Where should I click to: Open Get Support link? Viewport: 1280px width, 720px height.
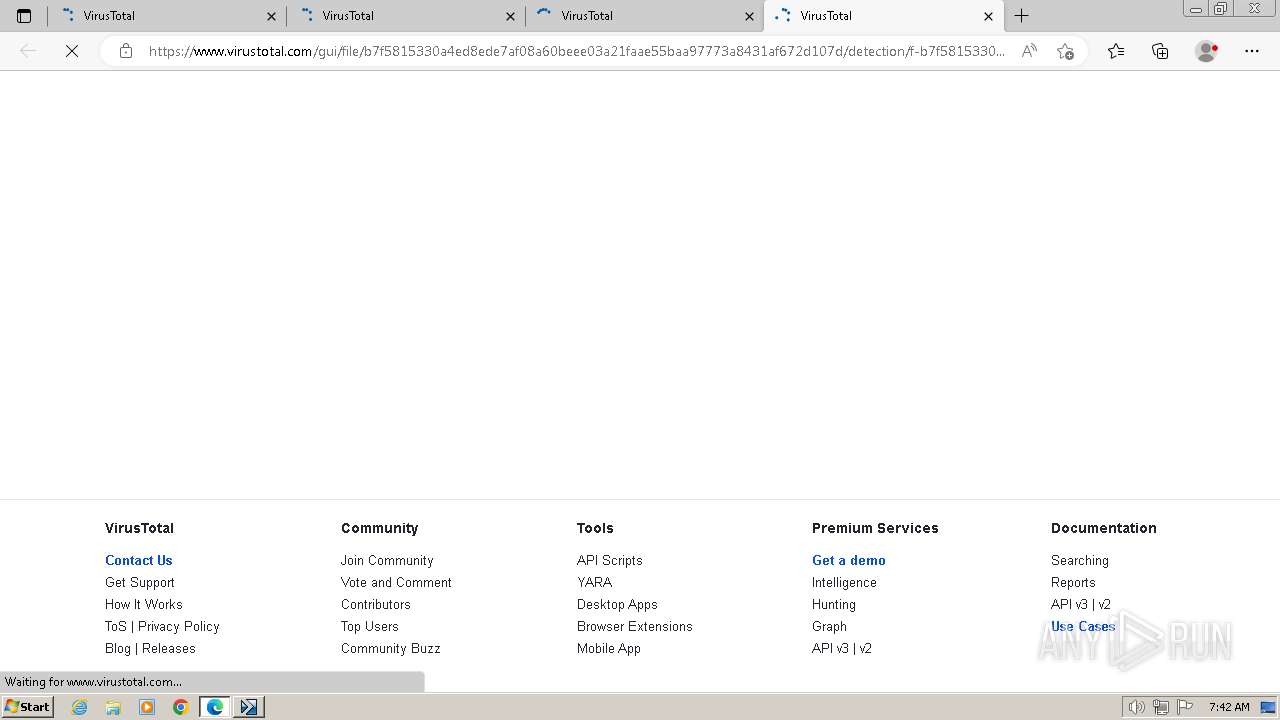tap(140, 582)
